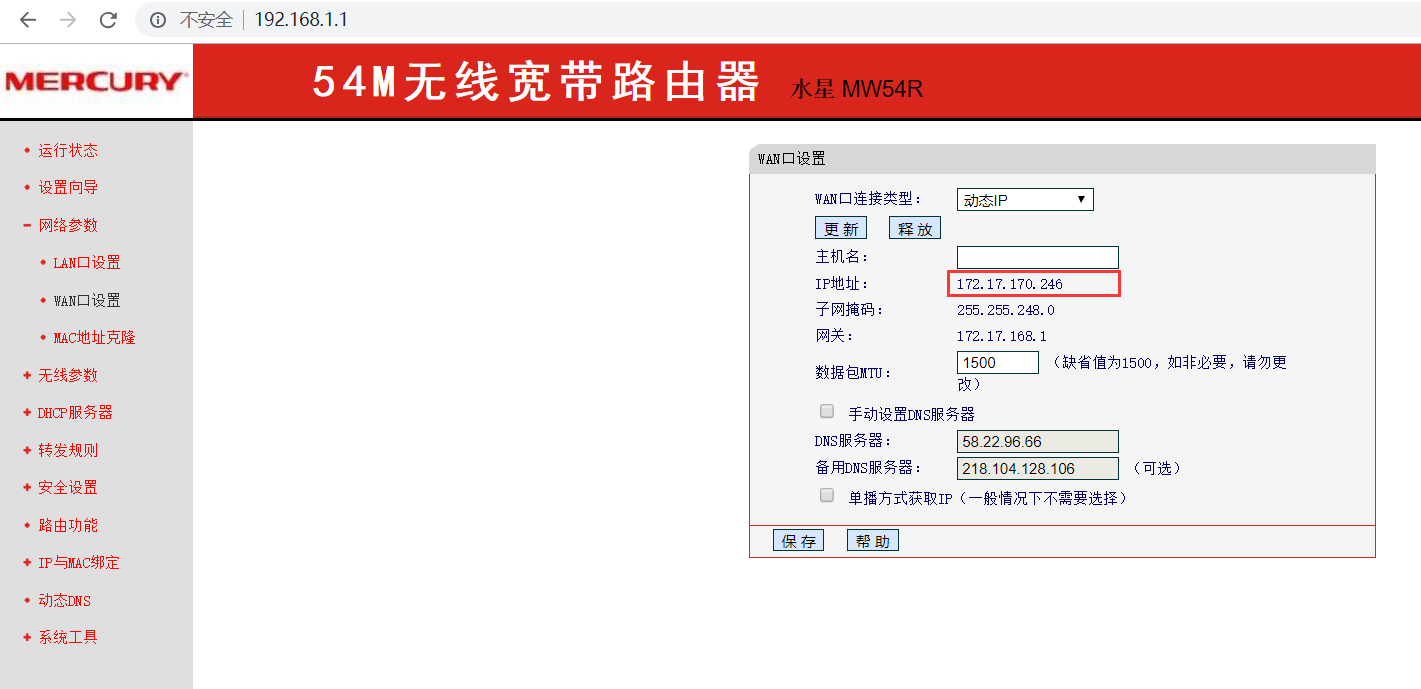Viewport: 1421px width, 689px height.
Task: Open WAN口设置 submenu item
Action: point(87,301)
